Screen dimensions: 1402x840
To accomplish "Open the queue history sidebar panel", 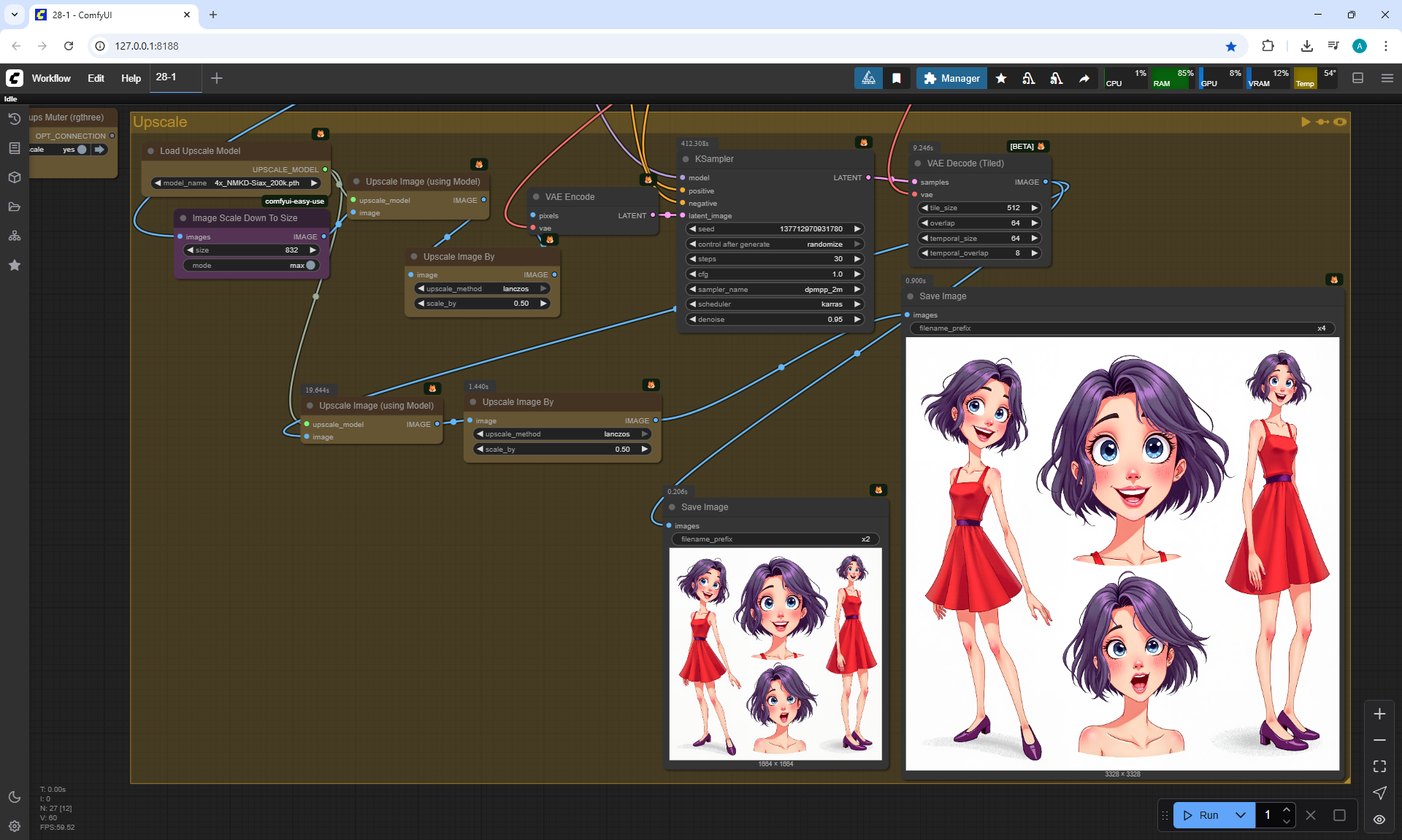I will pos(14,119).
